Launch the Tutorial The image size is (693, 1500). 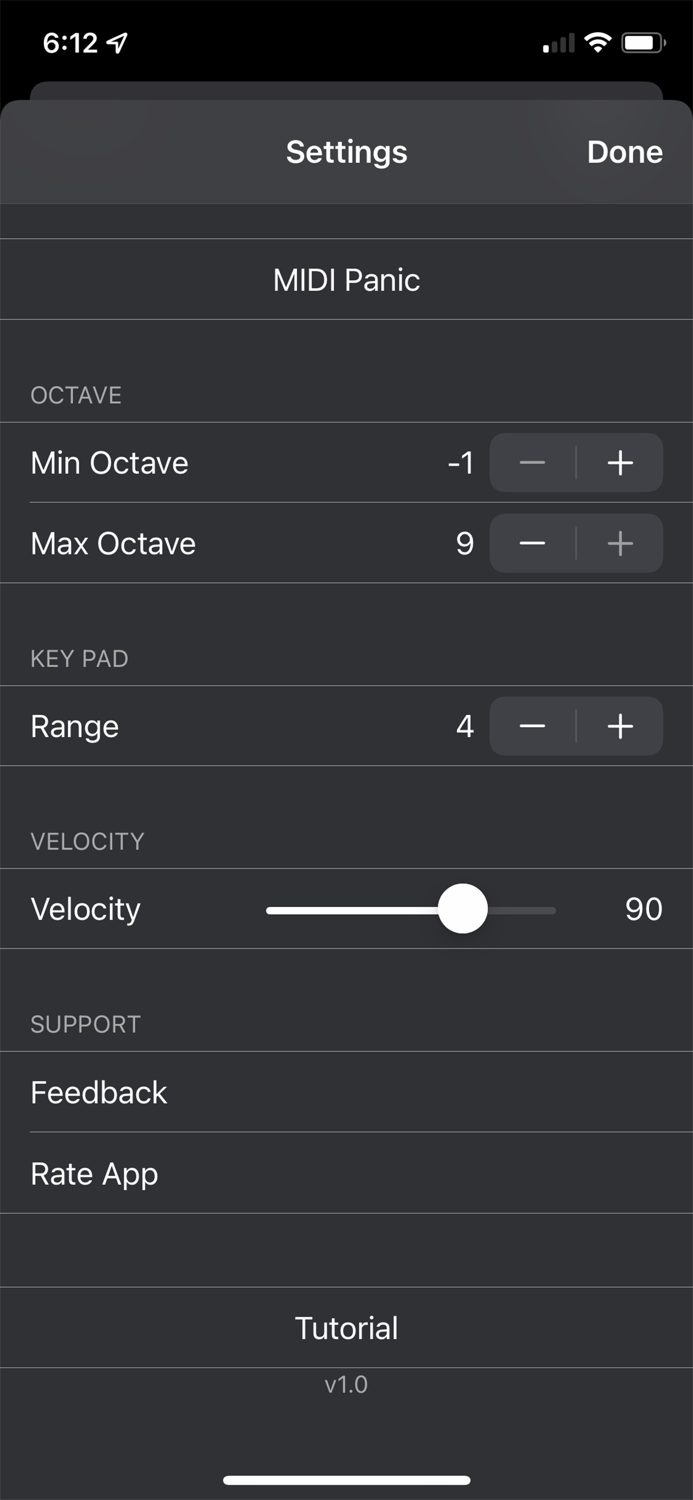point(346,1328)
